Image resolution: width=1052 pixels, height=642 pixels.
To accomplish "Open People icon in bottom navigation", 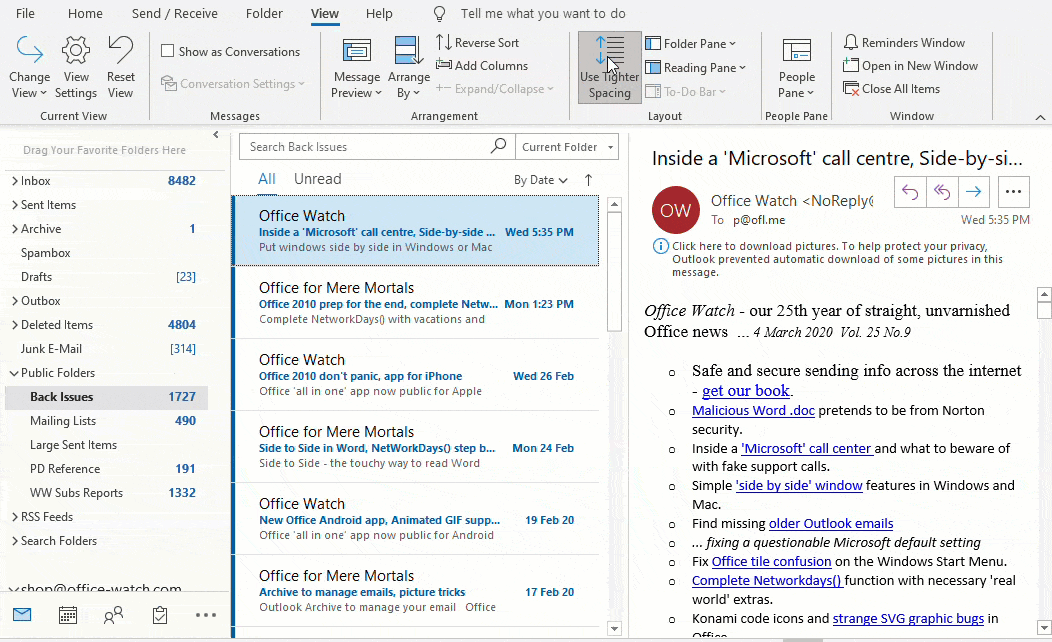I will 114,615.
